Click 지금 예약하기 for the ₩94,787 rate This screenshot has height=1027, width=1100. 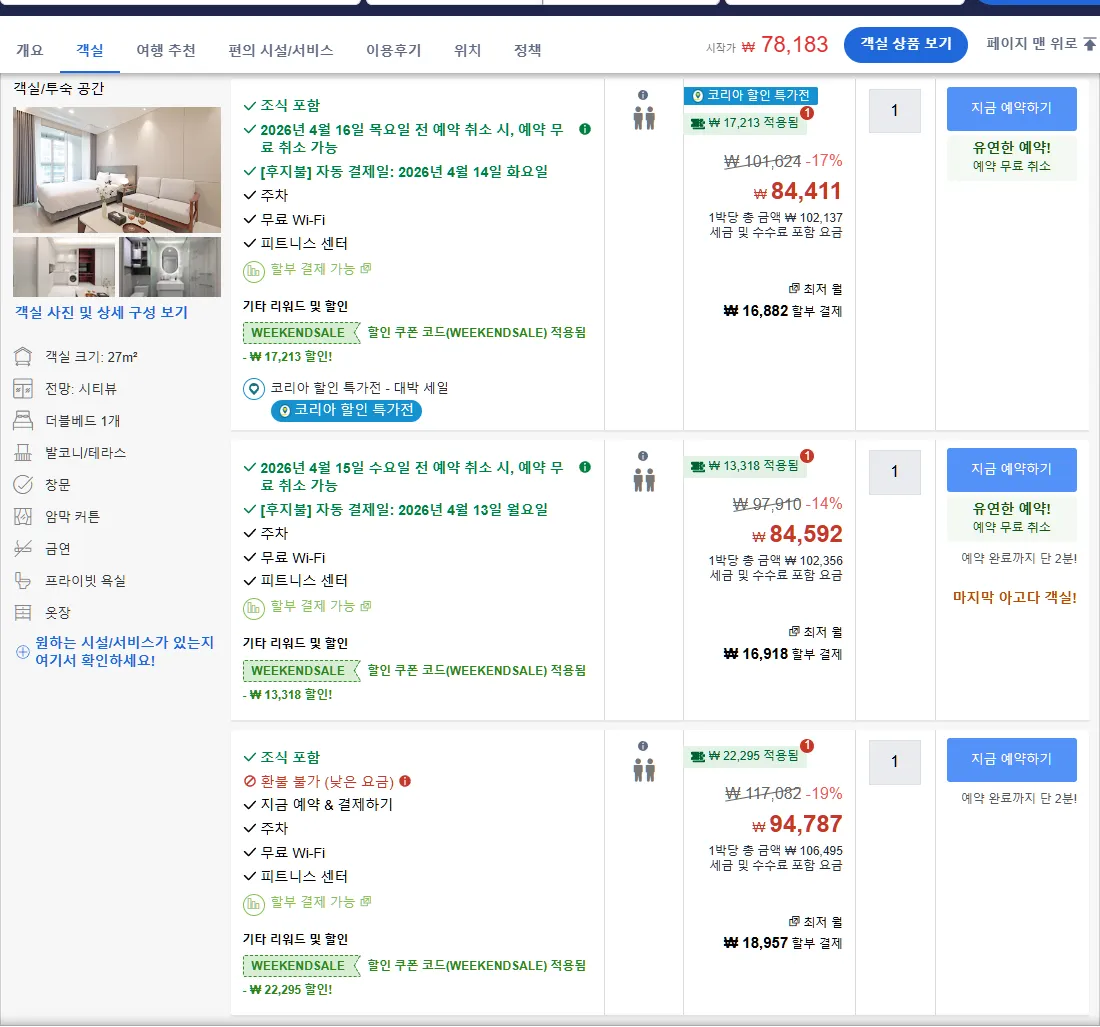1011,760
